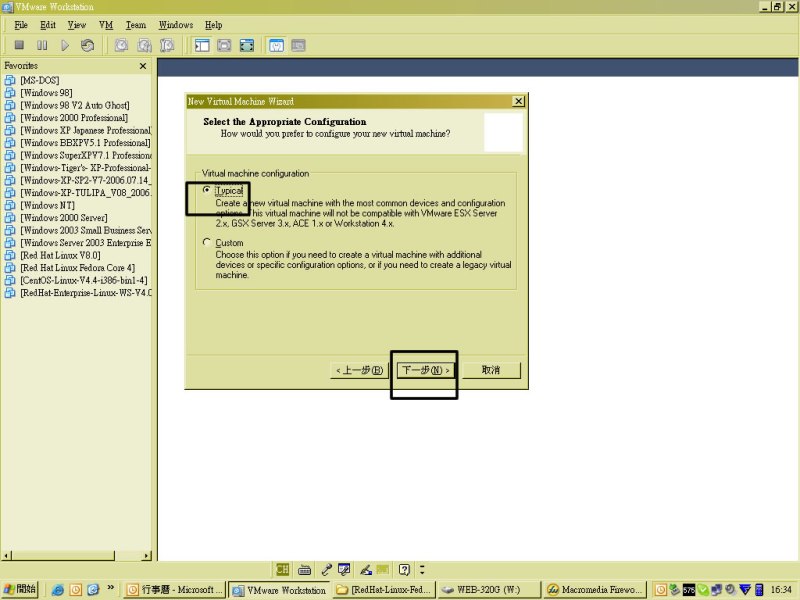Select the Custom configuration radio button
Viewport: 800px width, 600px height.
(207, 242)
